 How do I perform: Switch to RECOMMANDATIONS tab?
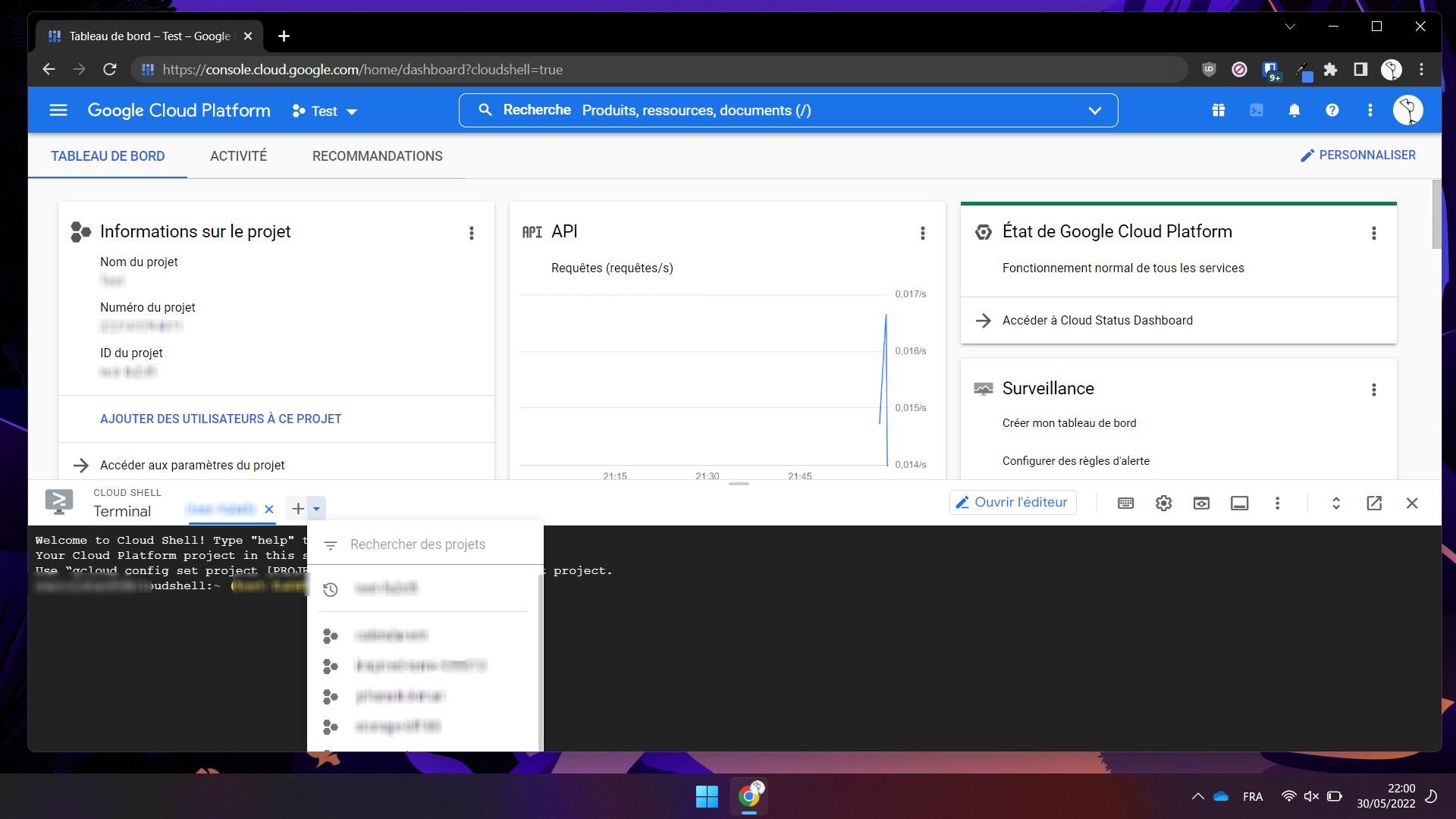pos(378,156)
